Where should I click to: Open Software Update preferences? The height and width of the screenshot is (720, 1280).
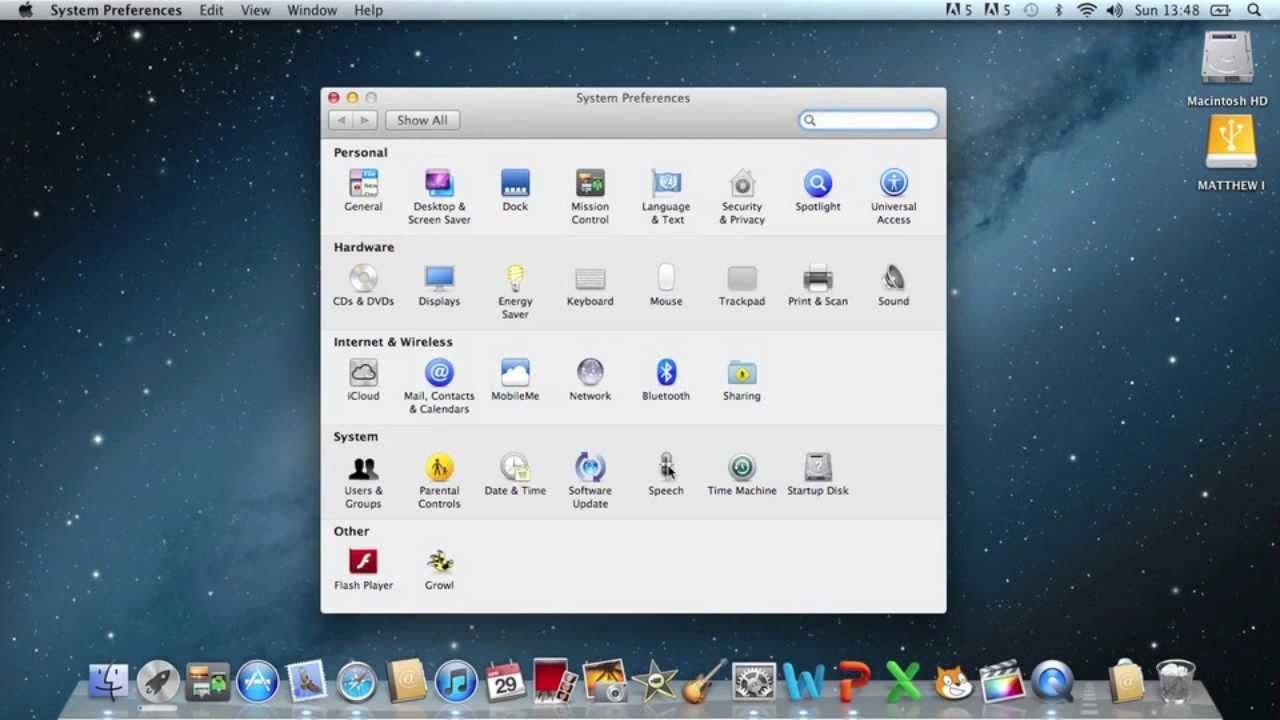(x=590, y=481)
